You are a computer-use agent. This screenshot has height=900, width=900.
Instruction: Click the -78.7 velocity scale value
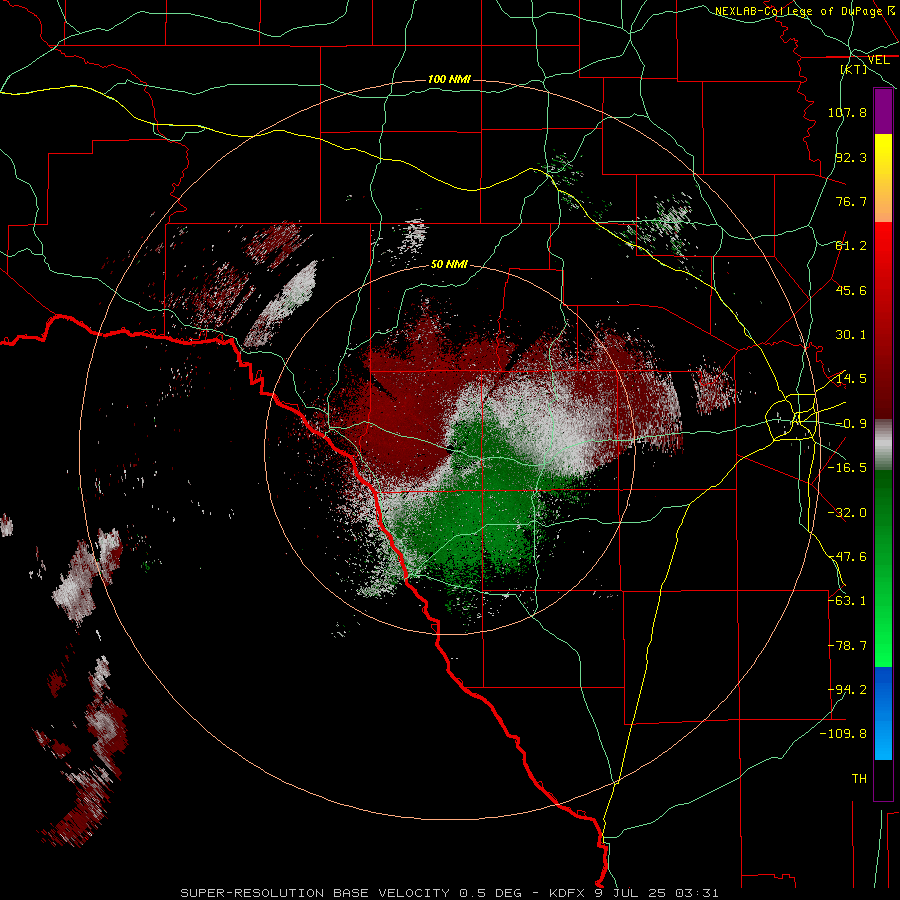pyautogui.click(x=847, y=646)
